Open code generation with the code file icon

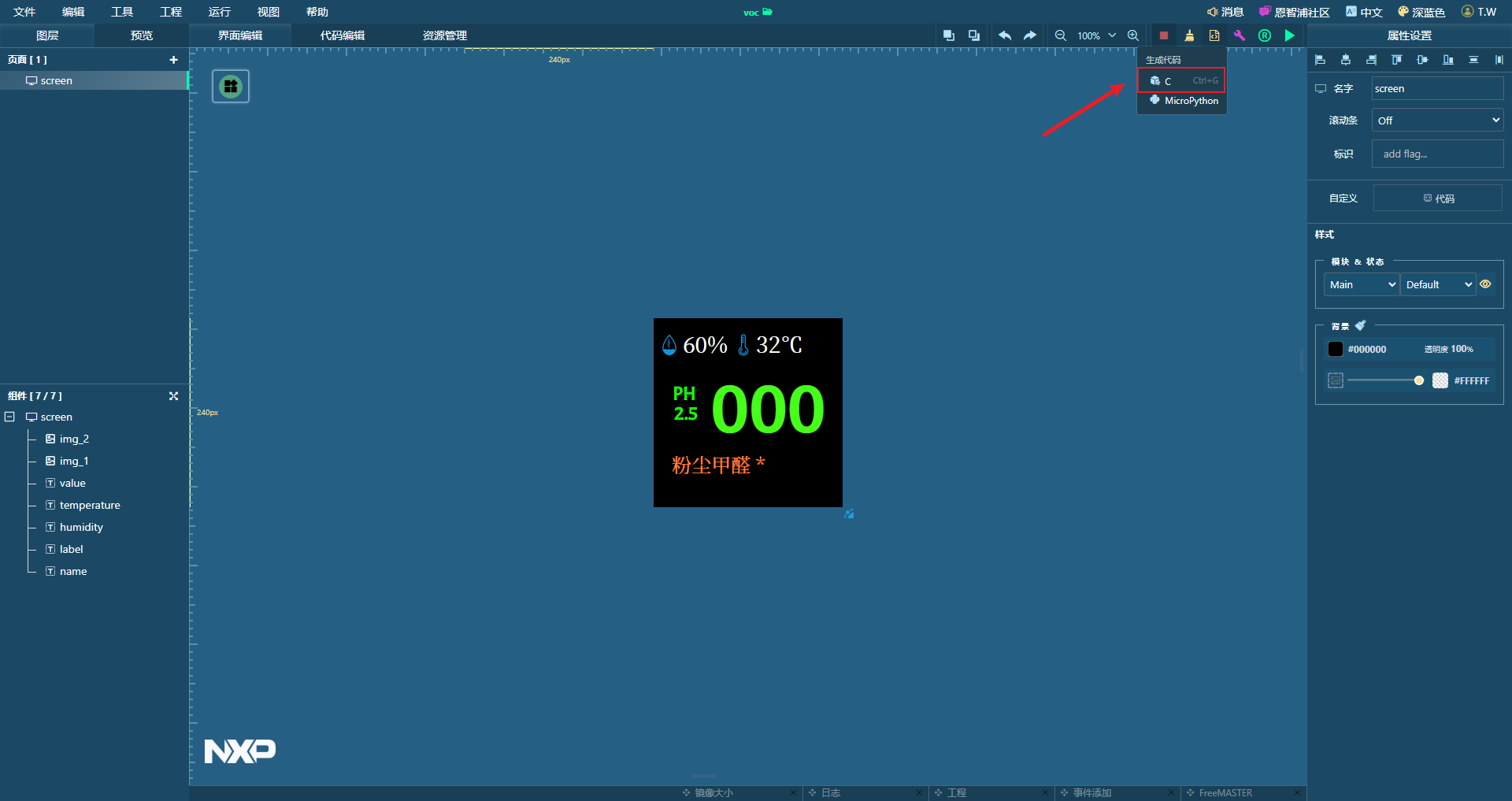1214,35
